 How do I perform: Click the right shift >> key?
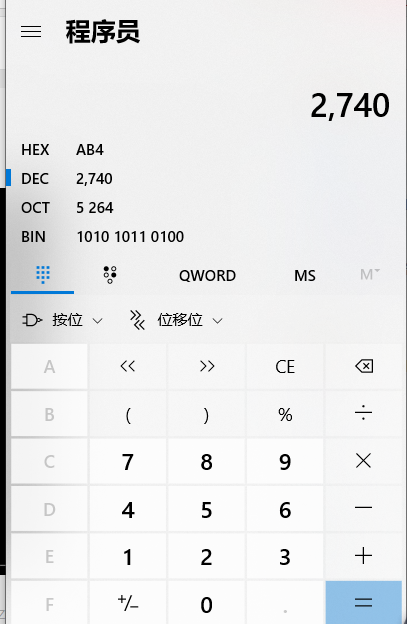(207, 367)
